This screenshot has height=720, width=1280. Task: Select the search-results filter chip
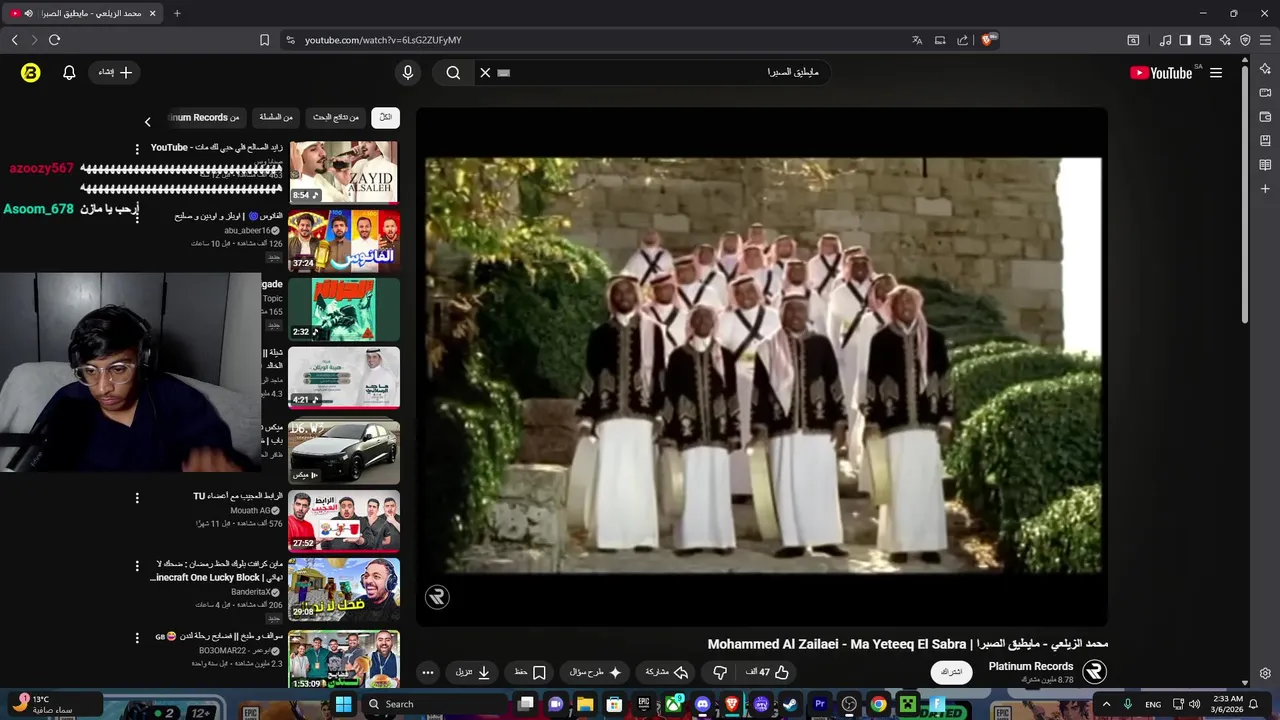click(336, 117)
